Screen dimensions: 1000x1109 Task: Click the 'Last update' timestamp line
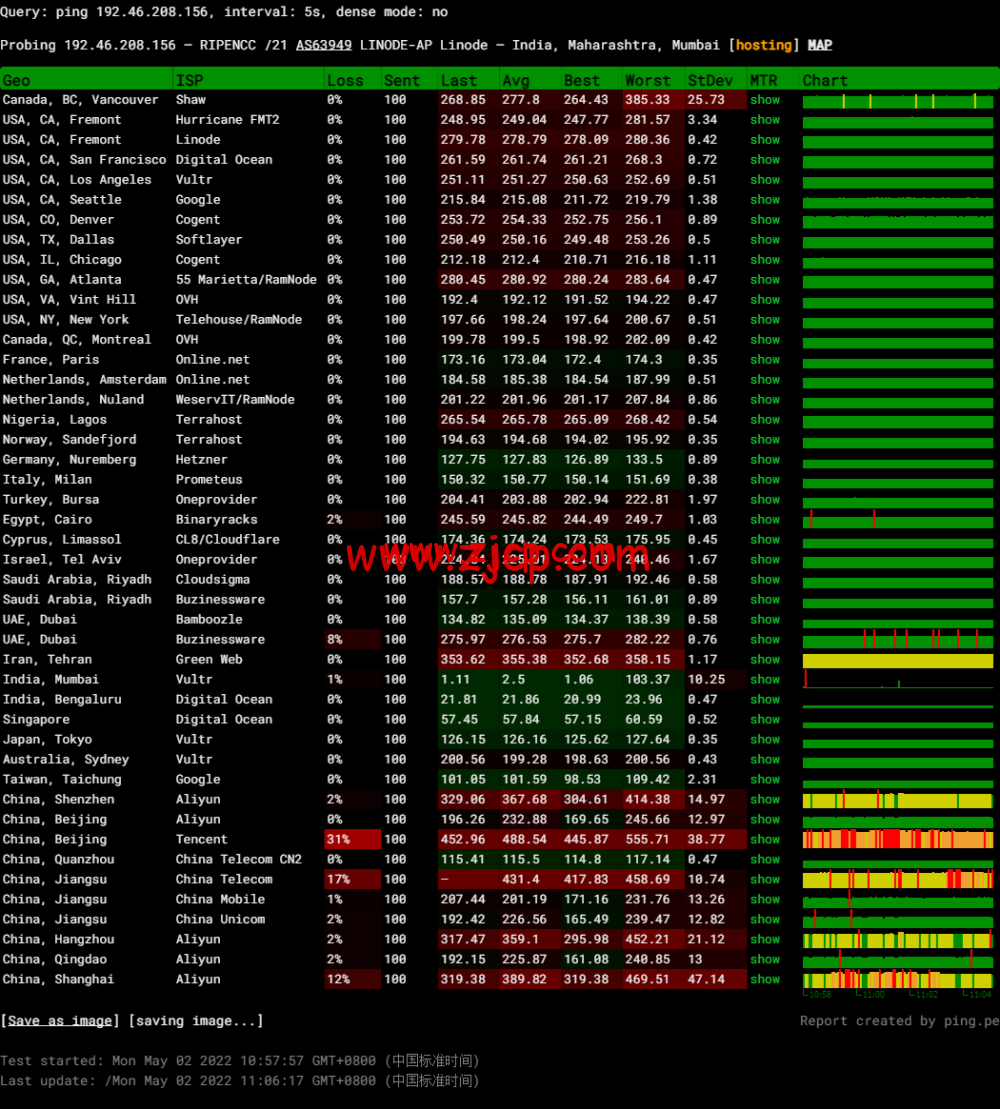240,1081
